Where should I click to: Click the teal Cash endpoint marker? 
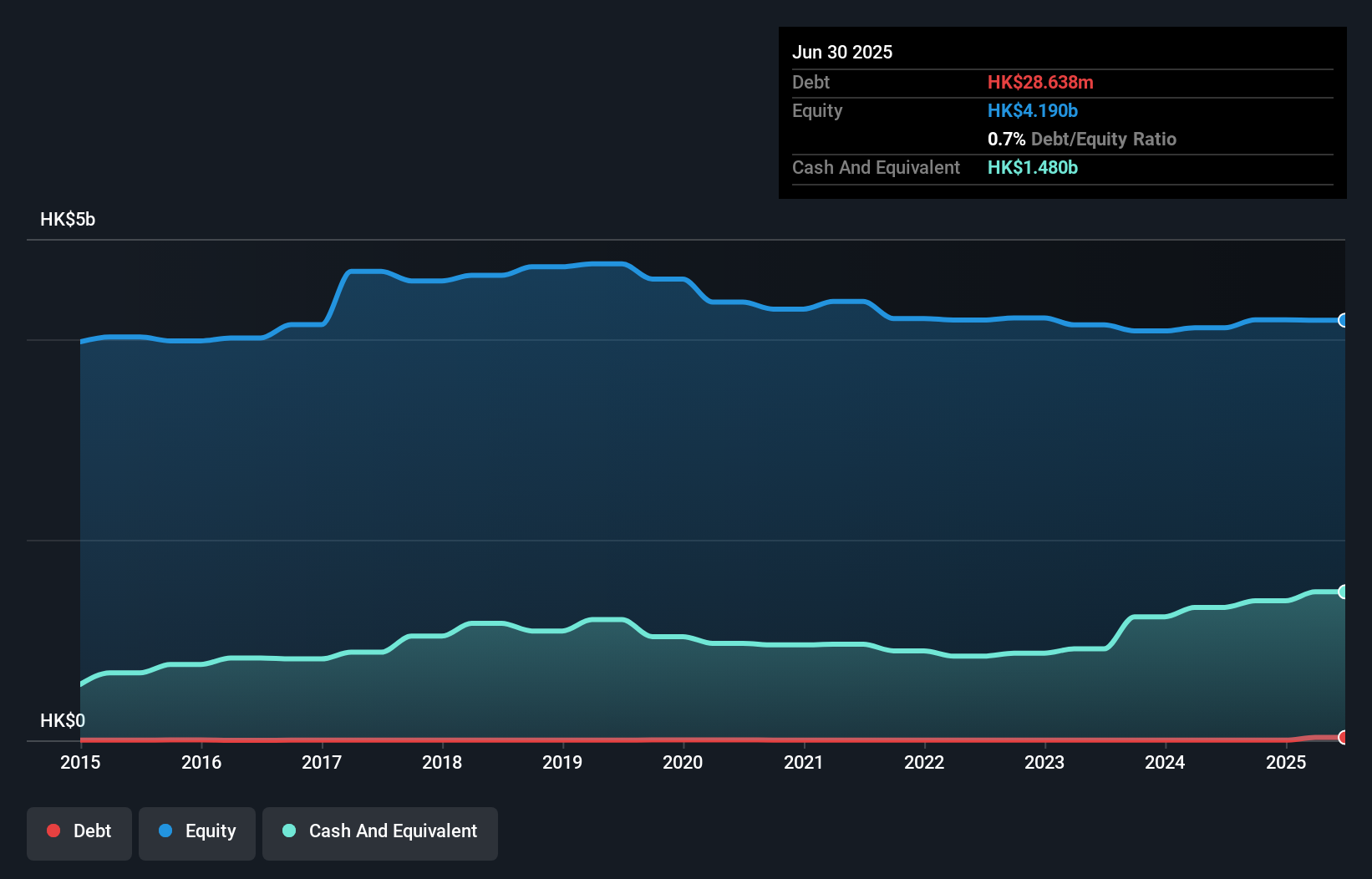1343,592
